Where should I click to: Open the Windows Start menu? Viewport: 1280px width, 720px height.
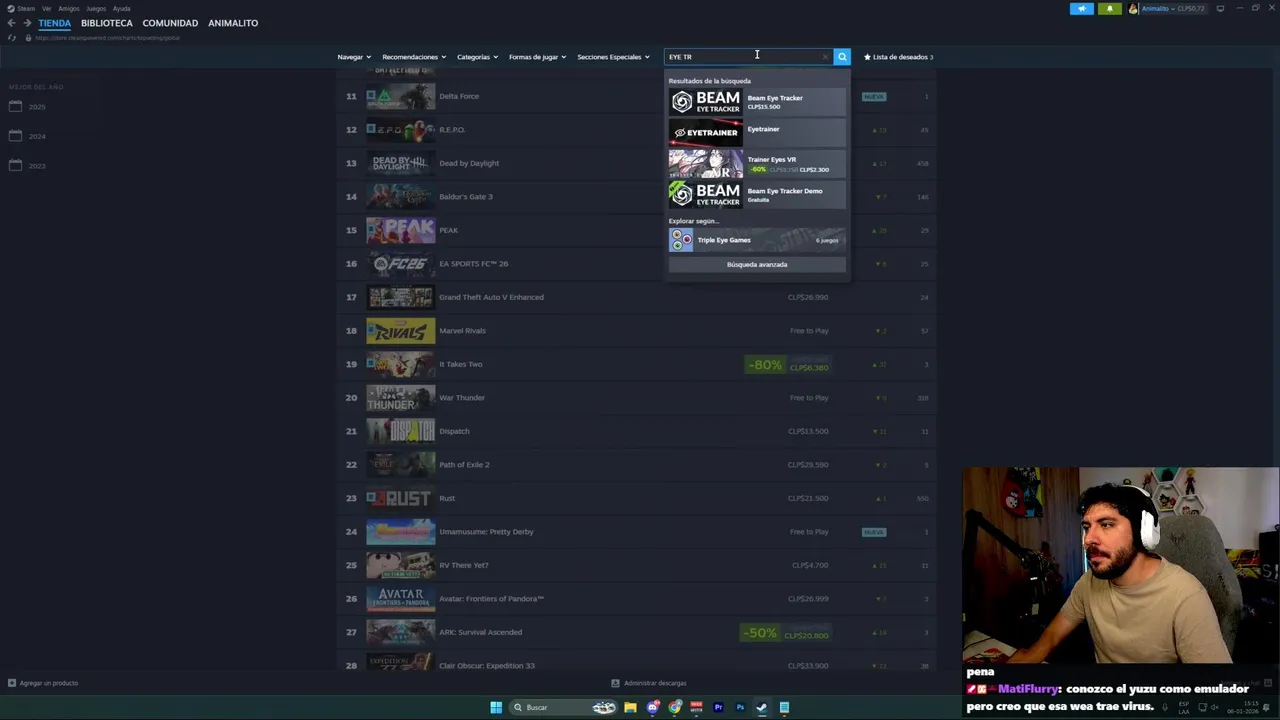496,707
